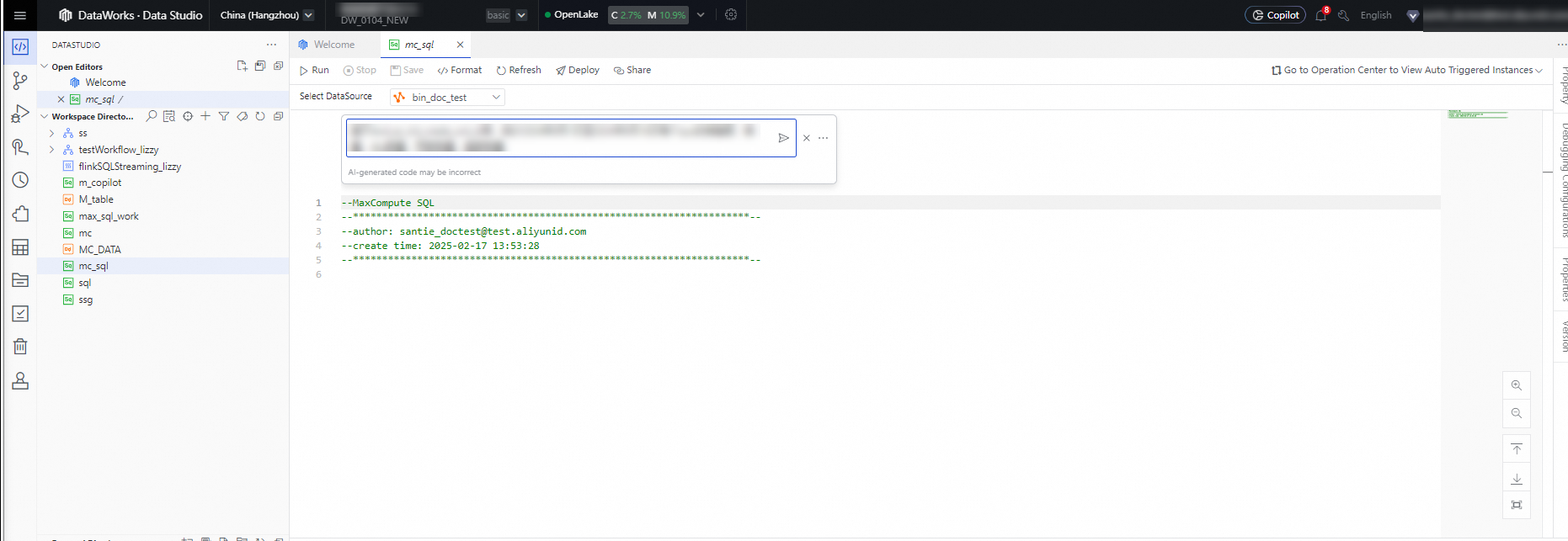Expand the OpenLake resource usage dropdown

tap(701, 14)
